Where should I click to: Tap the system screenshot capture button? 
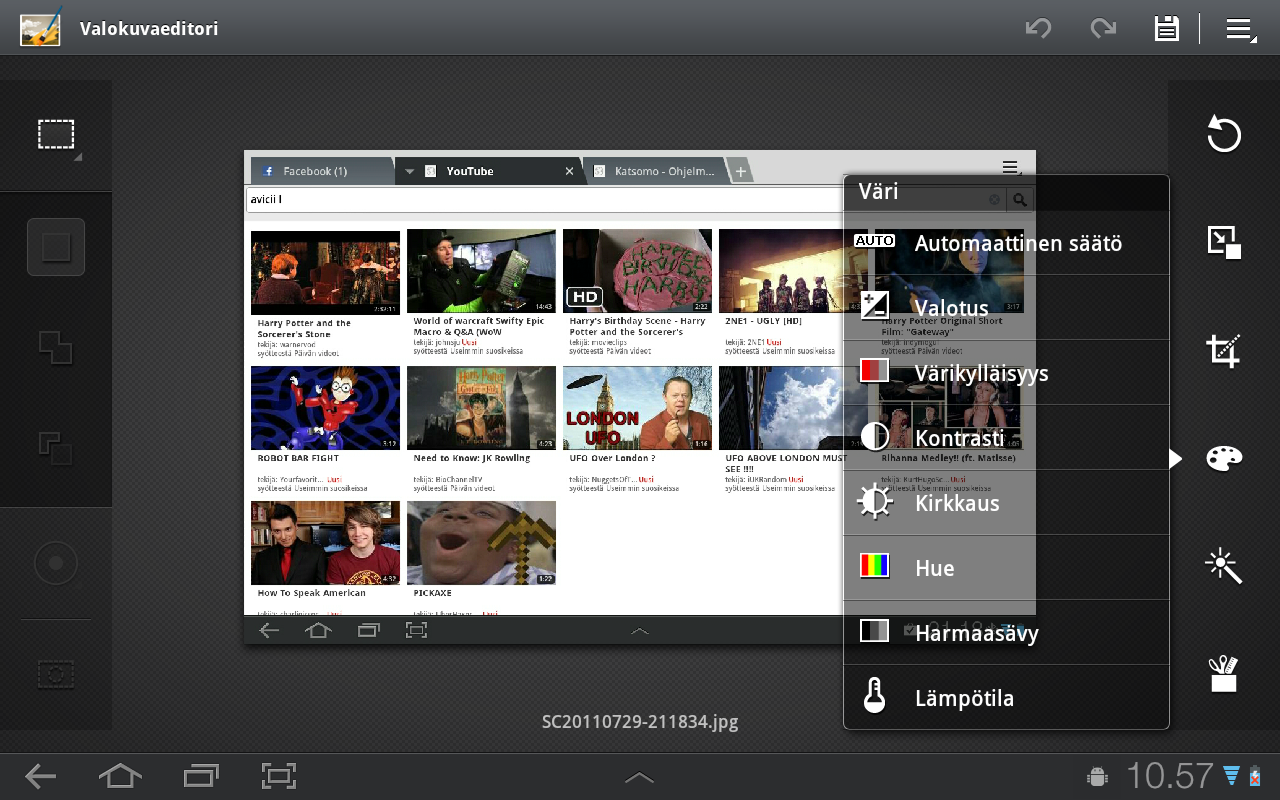coord(279,776)
